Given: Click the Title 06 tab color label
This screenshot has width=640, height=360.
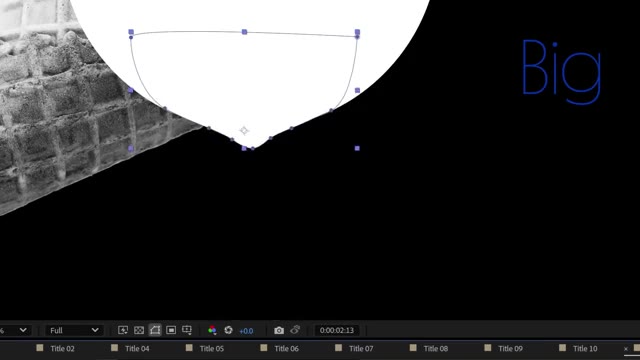Looking at the screenshot, I should pos(264,348).
